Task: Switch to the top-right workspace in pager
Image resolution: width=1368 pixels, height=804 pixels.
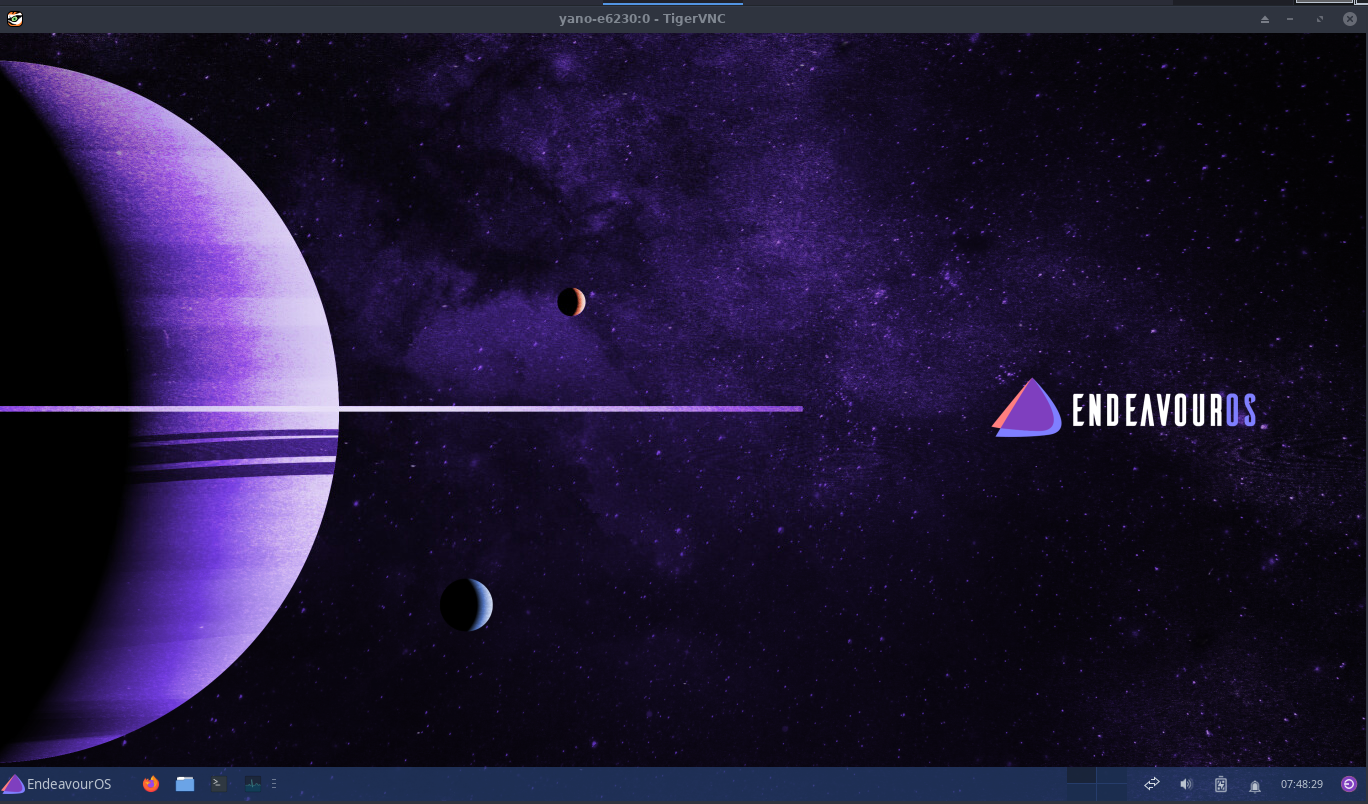Action: point(1111,776)
